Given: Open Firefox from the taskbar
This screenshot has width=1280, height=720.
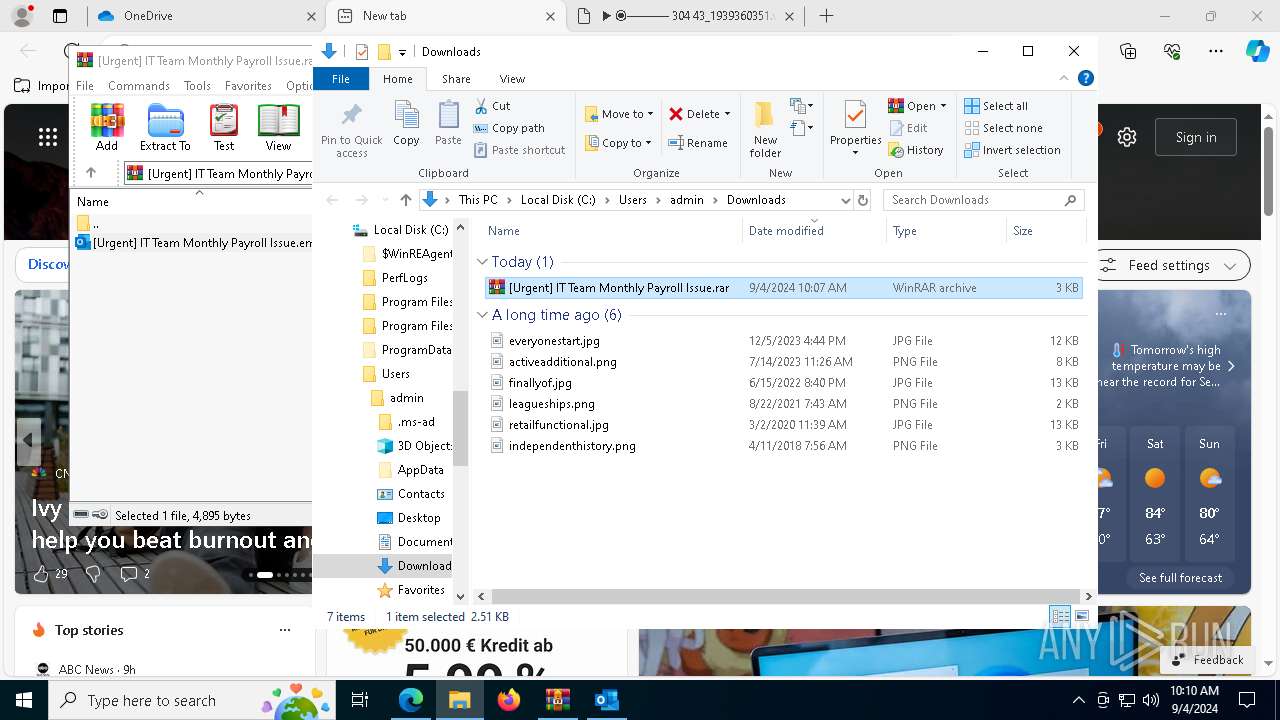Looking at the screenshot, I should [x=509, y=700].
